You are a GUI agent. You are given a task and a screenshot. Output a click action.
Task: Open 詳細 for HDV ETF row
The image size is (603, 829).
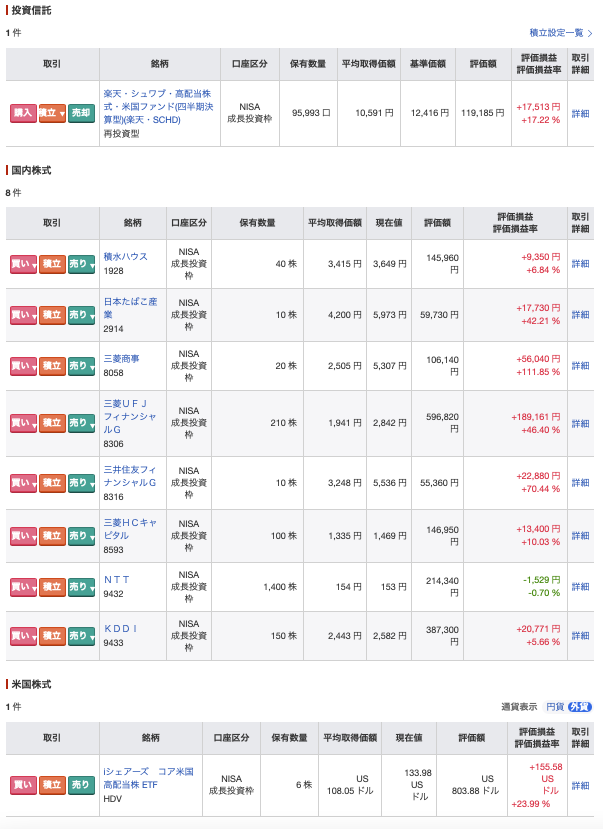580,786
